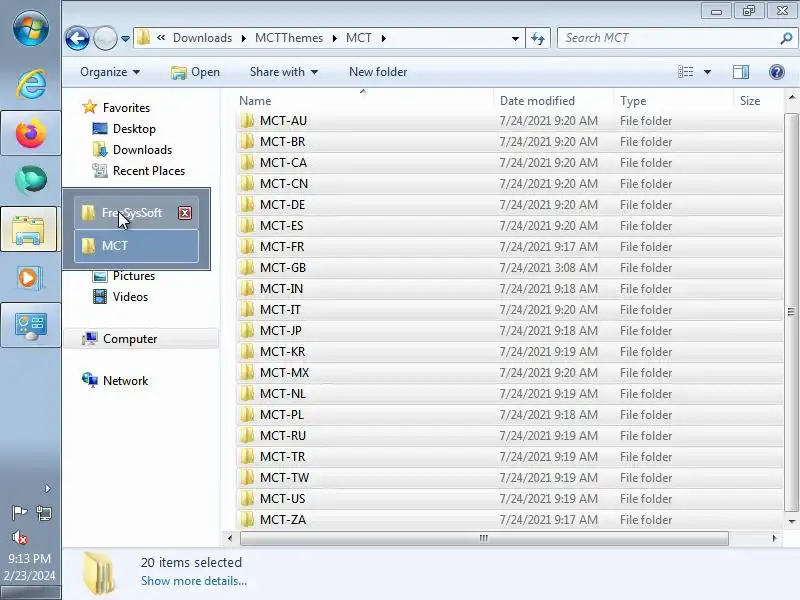This screenshot has width=800, height=600.
Task: Click the vertical scrollbar thumb
Action: pos(791,312)
